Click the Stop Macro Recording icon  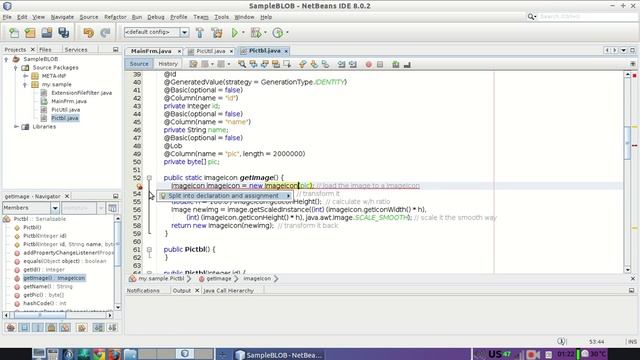point(380,64)
